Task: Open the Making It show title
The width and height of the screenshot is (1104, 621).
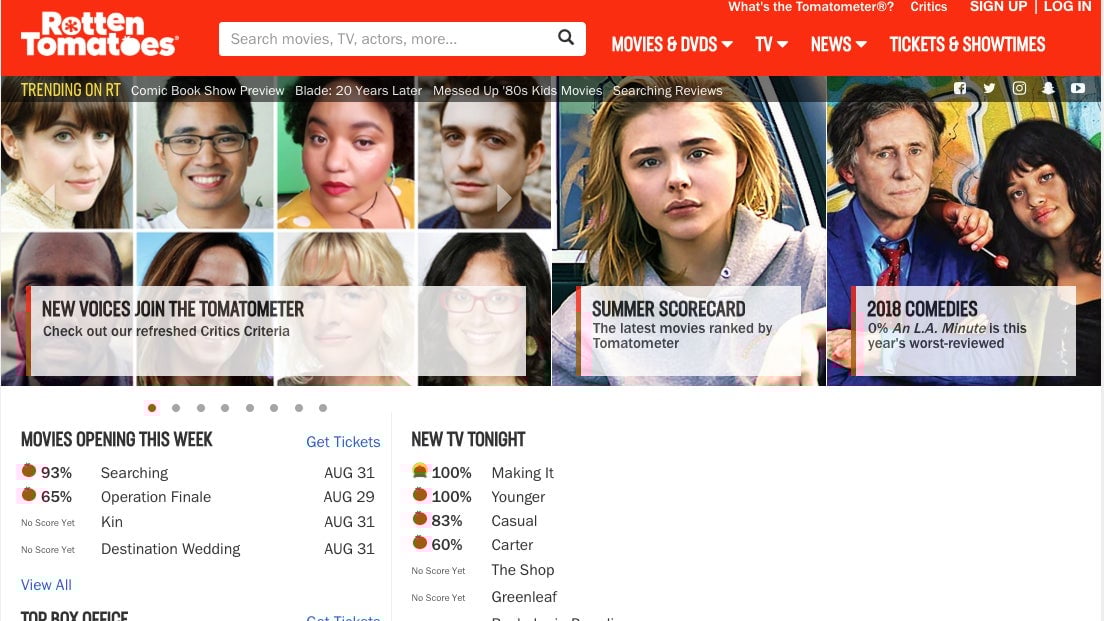Action: pyautogui.click(x=522, y=473)
